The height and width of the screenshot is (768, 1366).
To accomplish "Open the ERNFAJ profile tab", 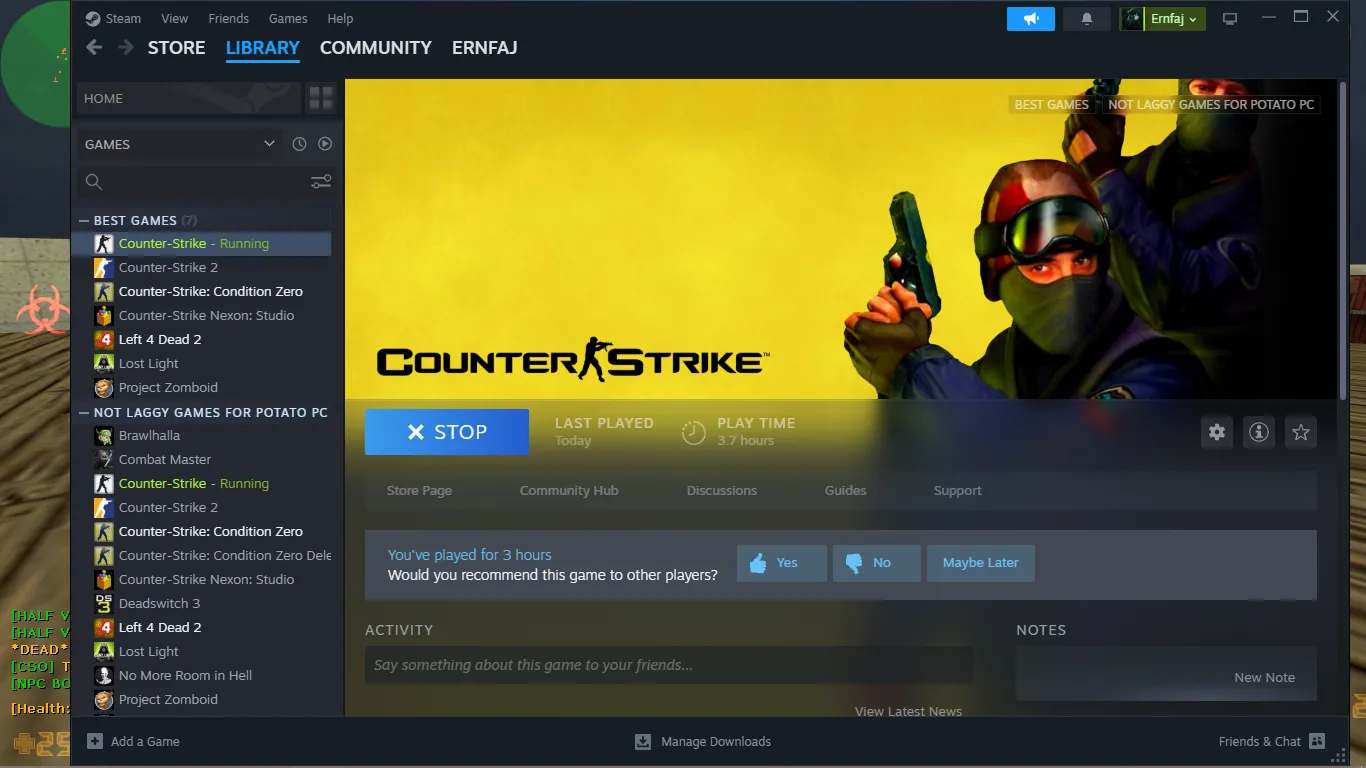I will pos(484,47).
